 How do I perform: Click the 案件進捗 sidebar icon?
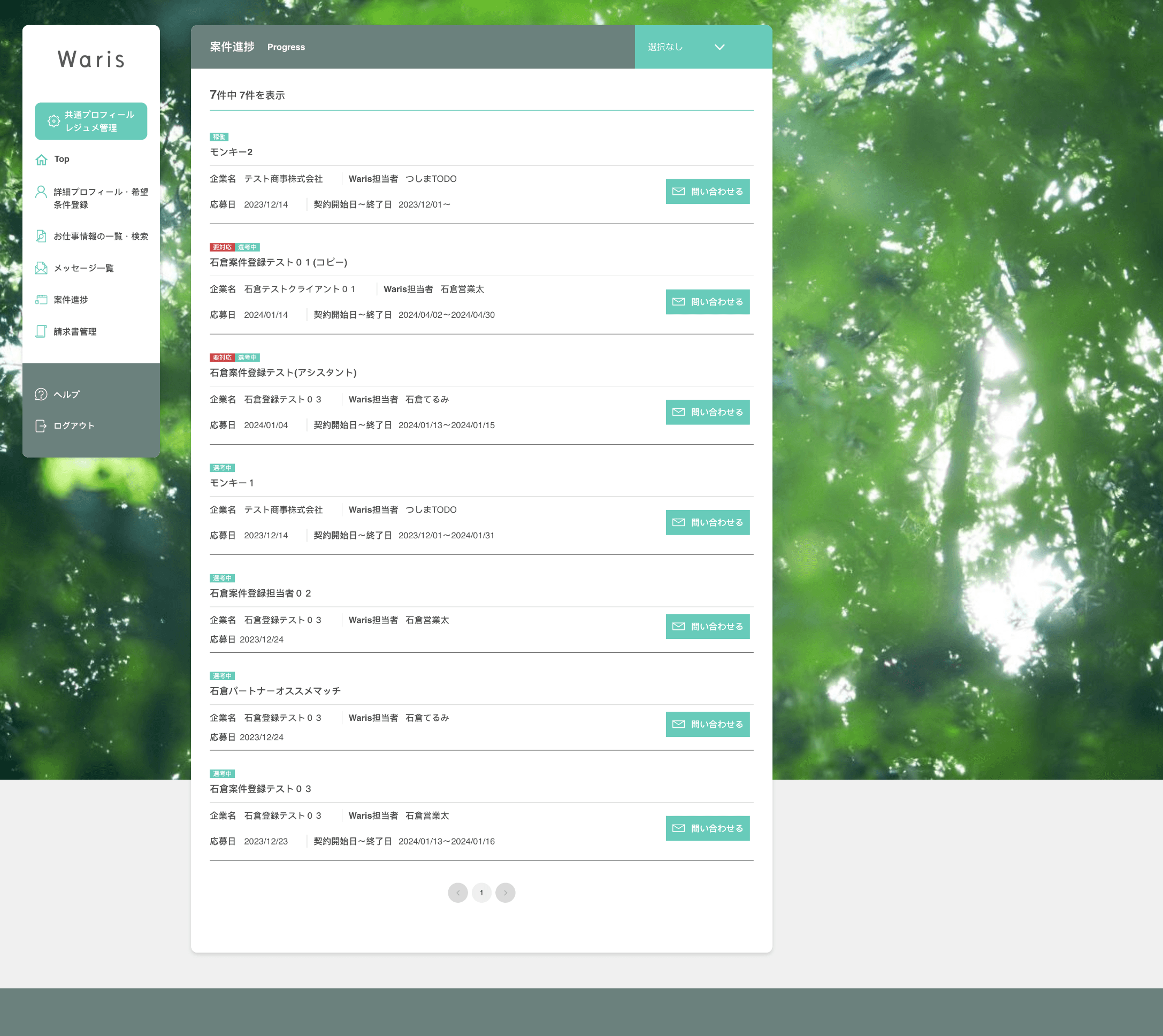click(41, 300)
